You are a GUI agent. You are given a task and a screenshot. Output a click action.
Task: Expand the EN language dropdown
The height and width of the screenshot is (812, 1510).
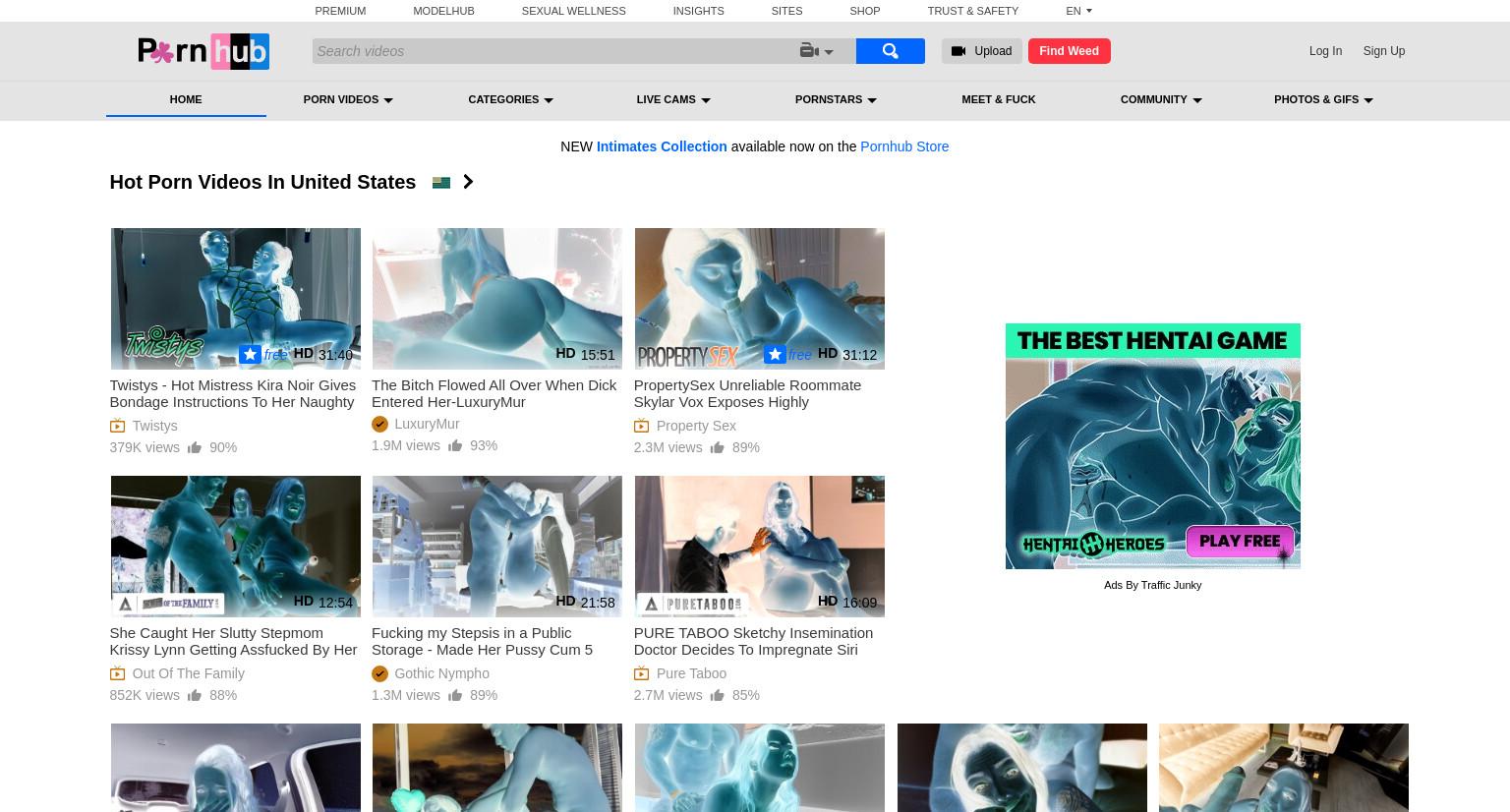pyautogui.click(x=1078, y=11)
